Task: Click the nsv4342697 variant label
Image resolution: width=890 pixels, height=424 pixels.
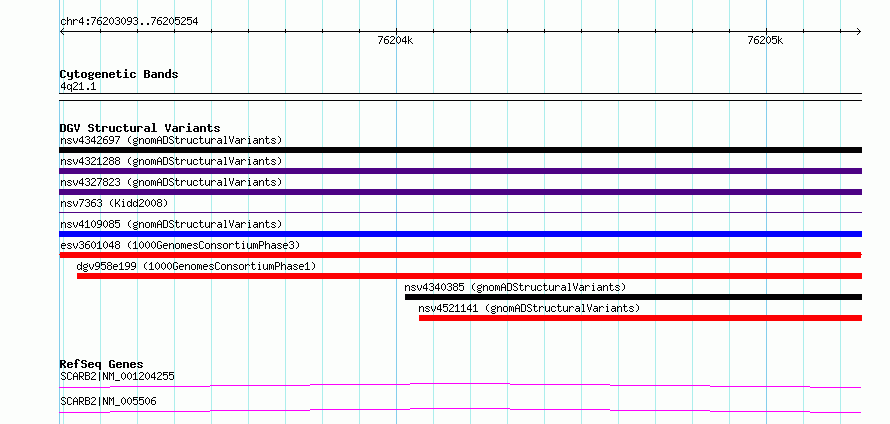Action: tap(171, 140)
